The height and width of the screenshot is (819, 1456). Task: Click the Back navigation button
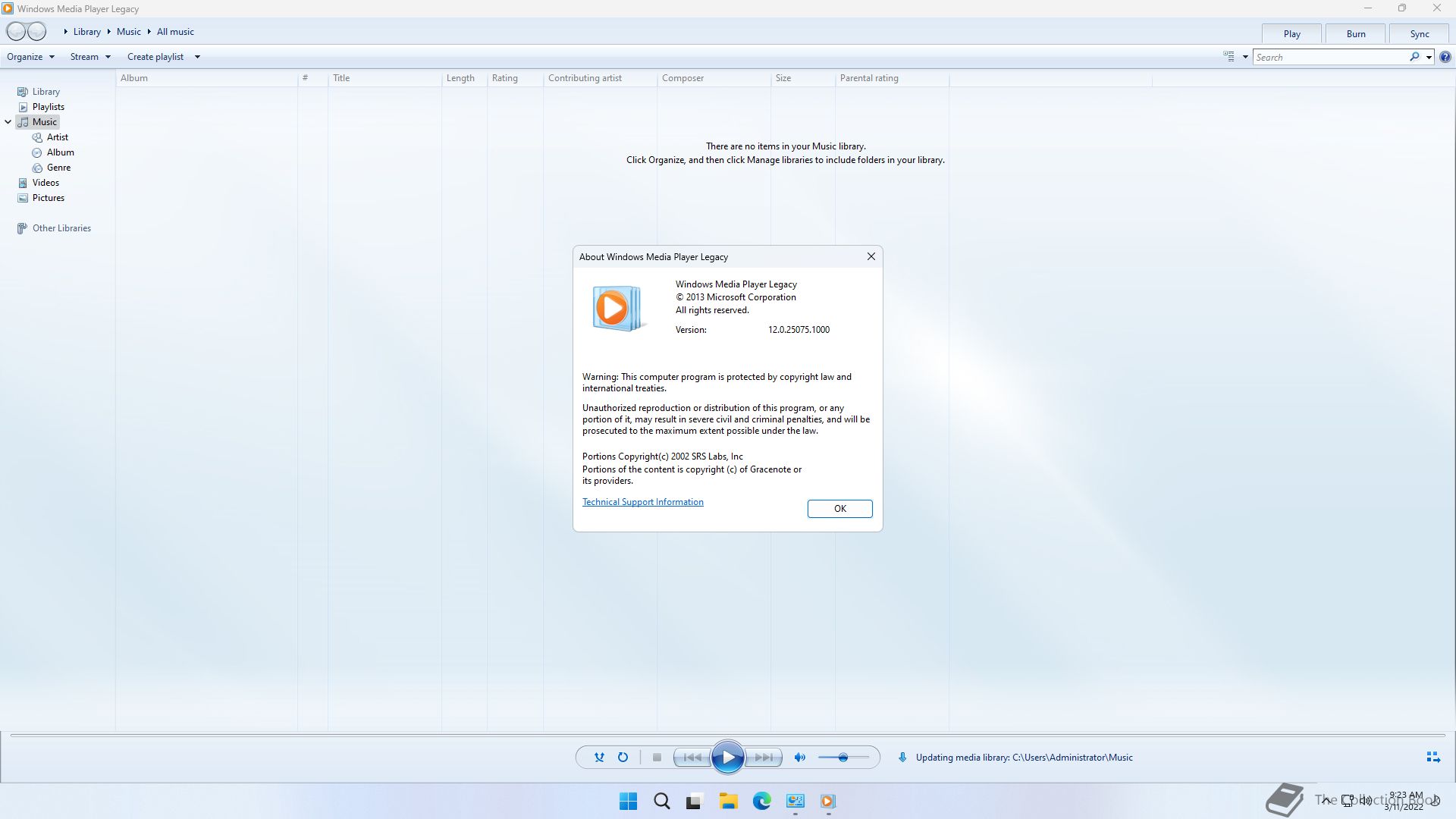(16, 31)
